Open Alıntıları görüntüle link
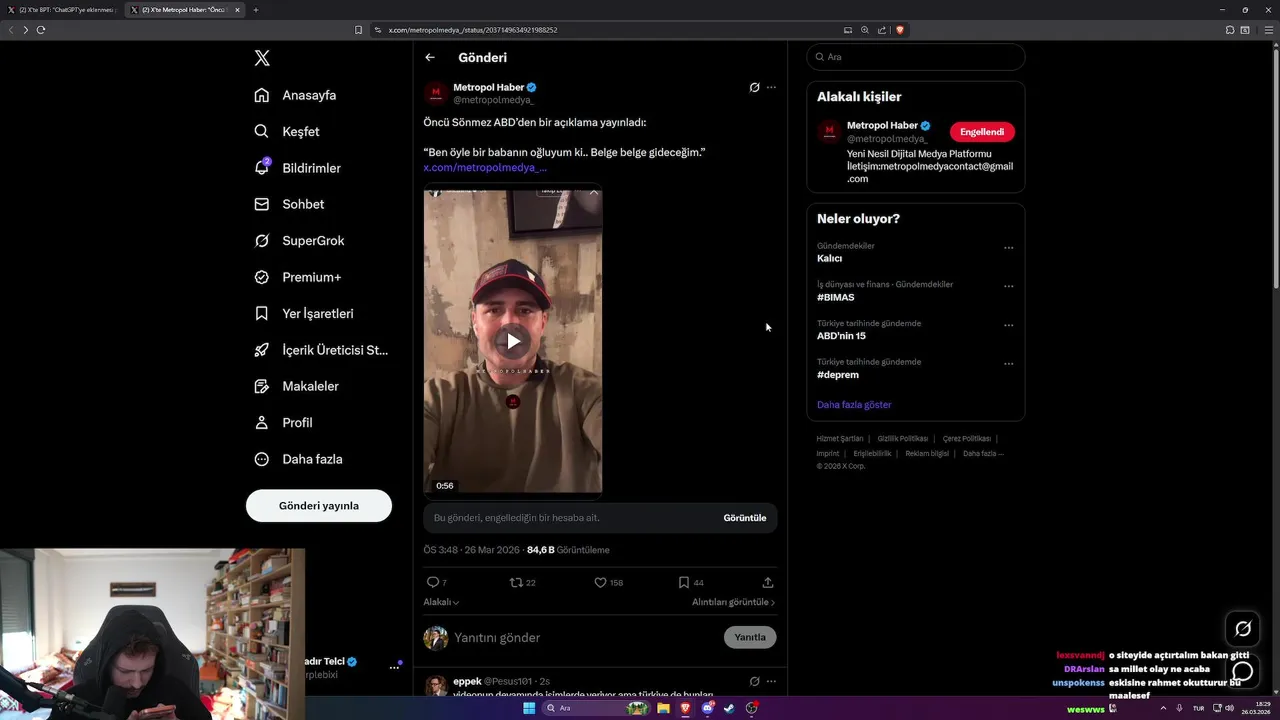Viewport: 1280px width, 720px height. (733, 602)
